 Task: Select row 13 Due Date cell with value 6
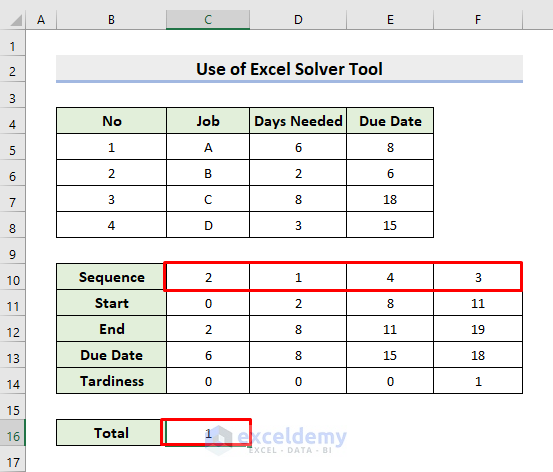(208, 355)
